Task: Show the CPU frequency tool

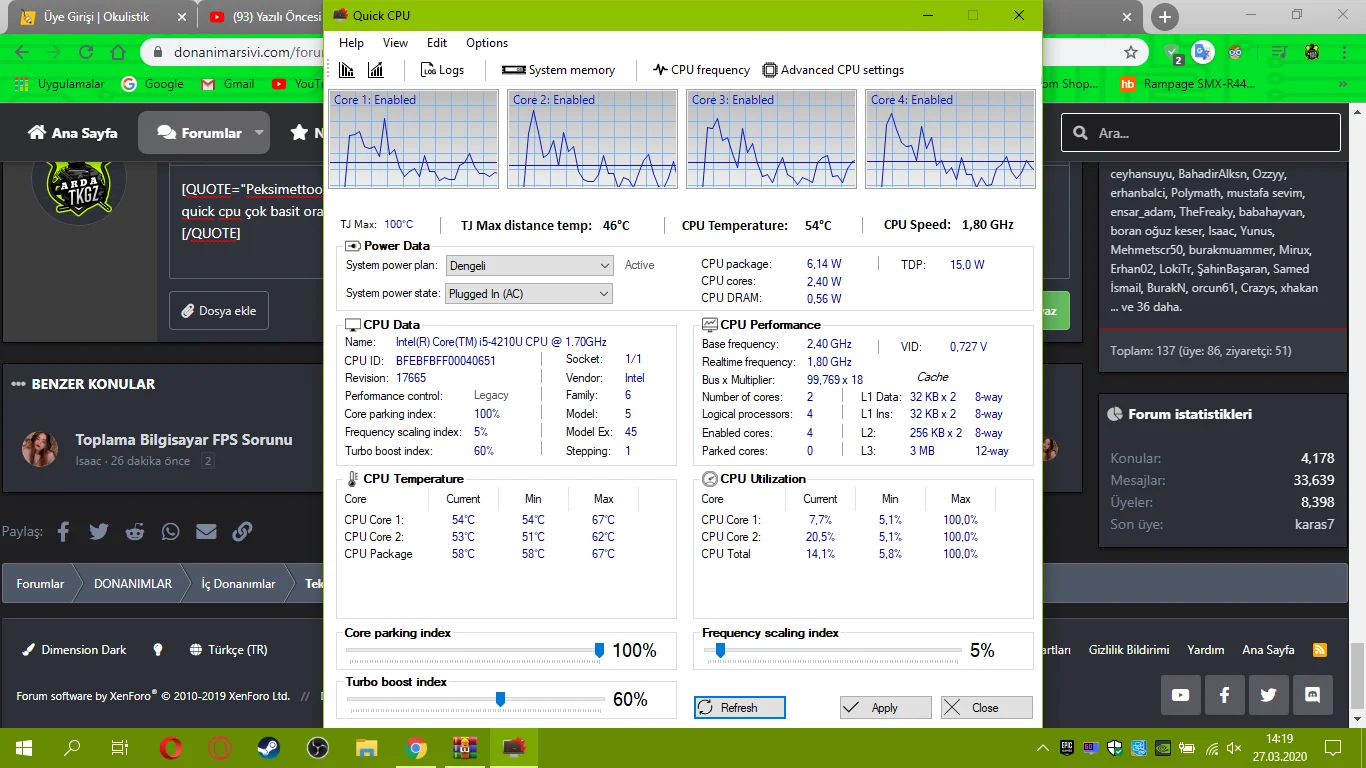Action: [x=701, y=70]
